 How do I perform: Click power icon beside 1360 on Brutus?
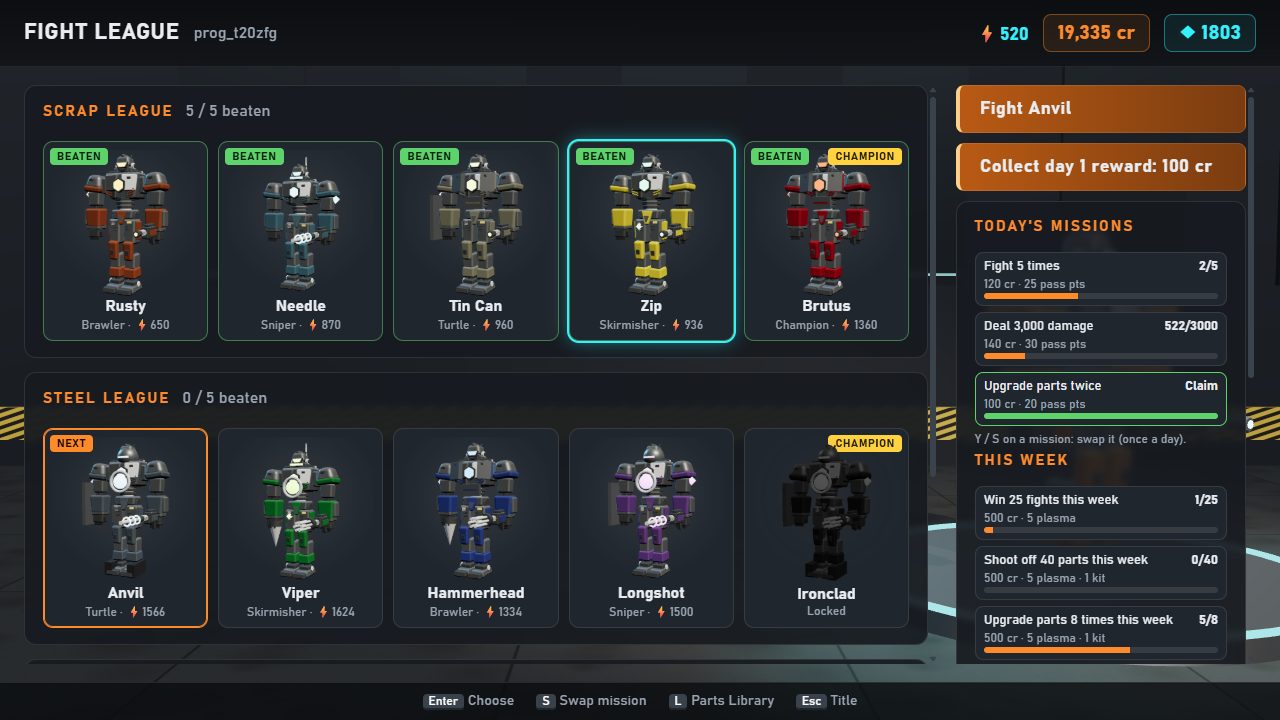coord(845,325)
